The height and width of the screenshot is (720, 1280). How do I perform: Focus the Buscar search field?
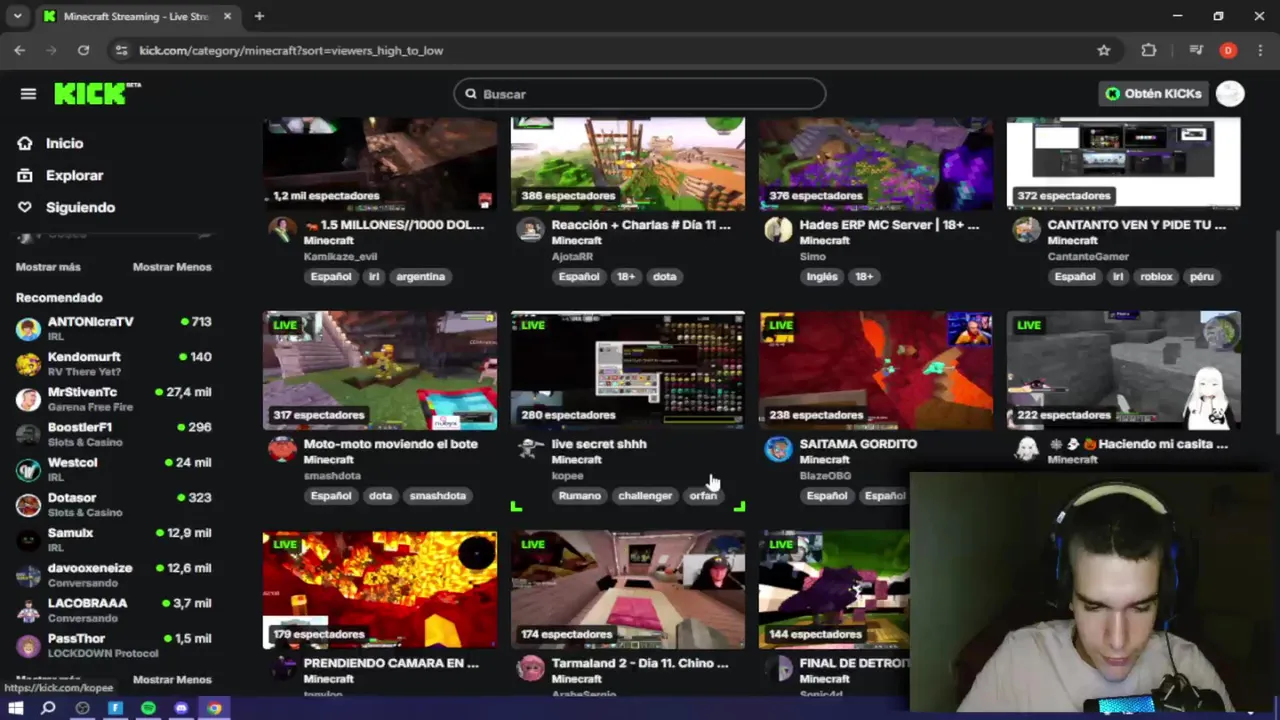640,94
